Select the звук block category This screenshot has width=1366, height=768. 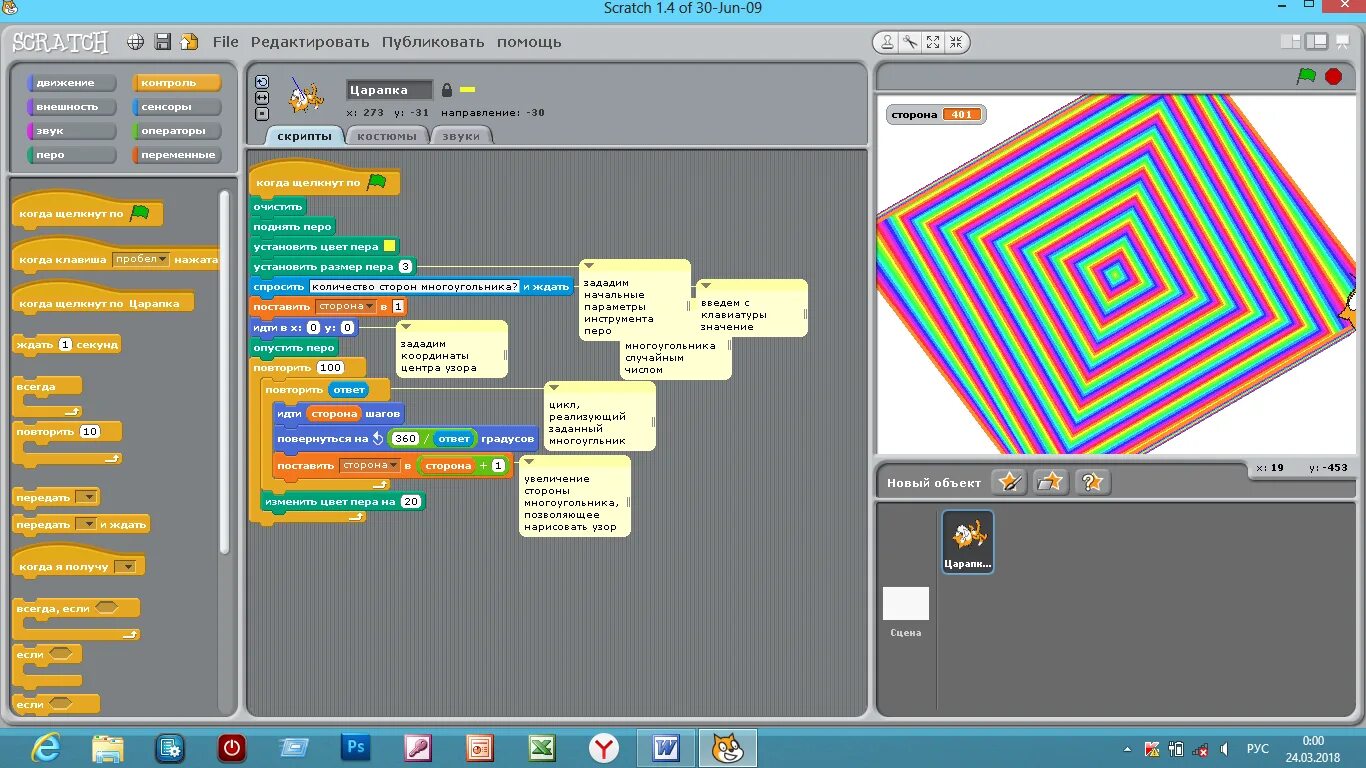pyautogui.click(x=72, y=131)
